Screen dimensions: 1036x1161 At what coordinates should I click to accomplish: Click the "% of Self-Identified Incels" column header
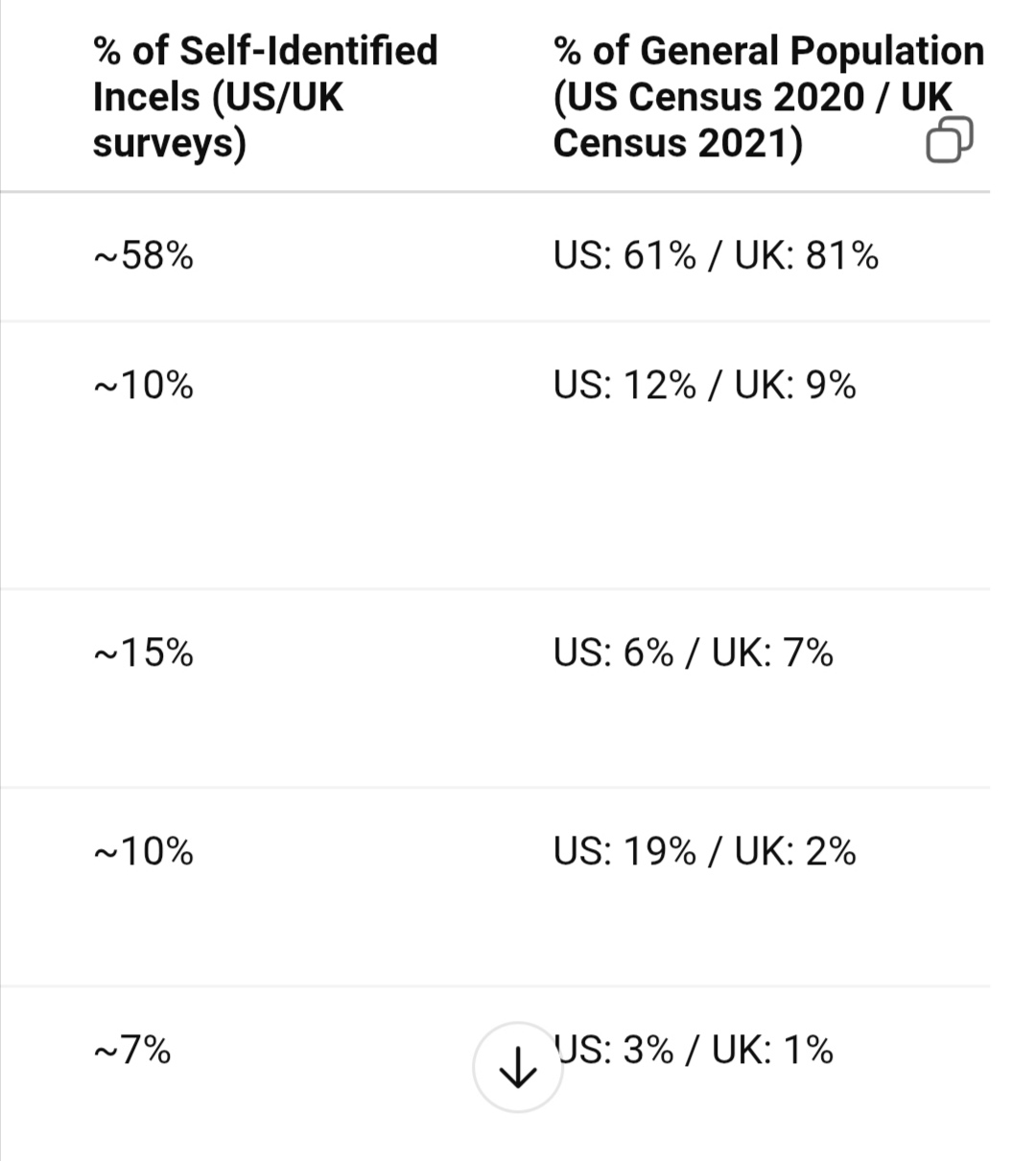pos(265,96)
